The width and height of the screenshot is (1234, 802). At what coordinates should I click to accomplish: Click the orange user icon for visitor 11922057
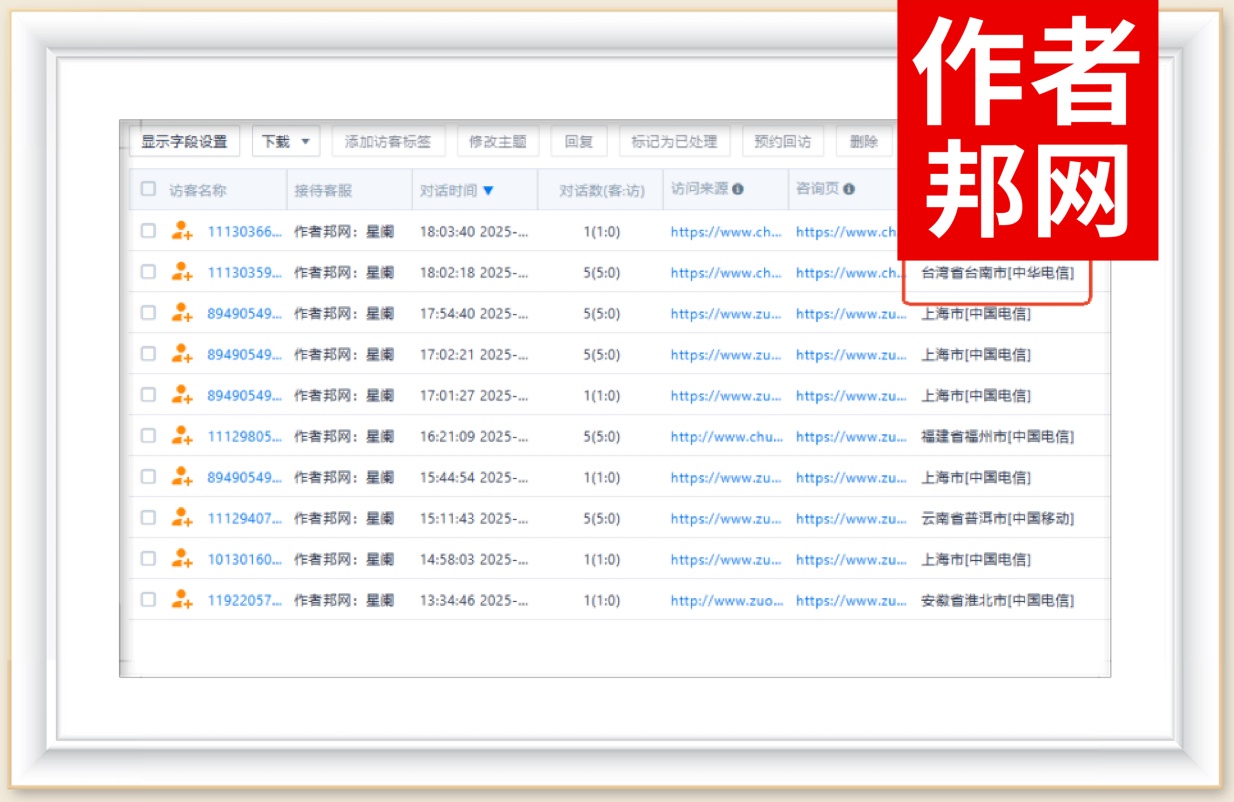[181, 600]
